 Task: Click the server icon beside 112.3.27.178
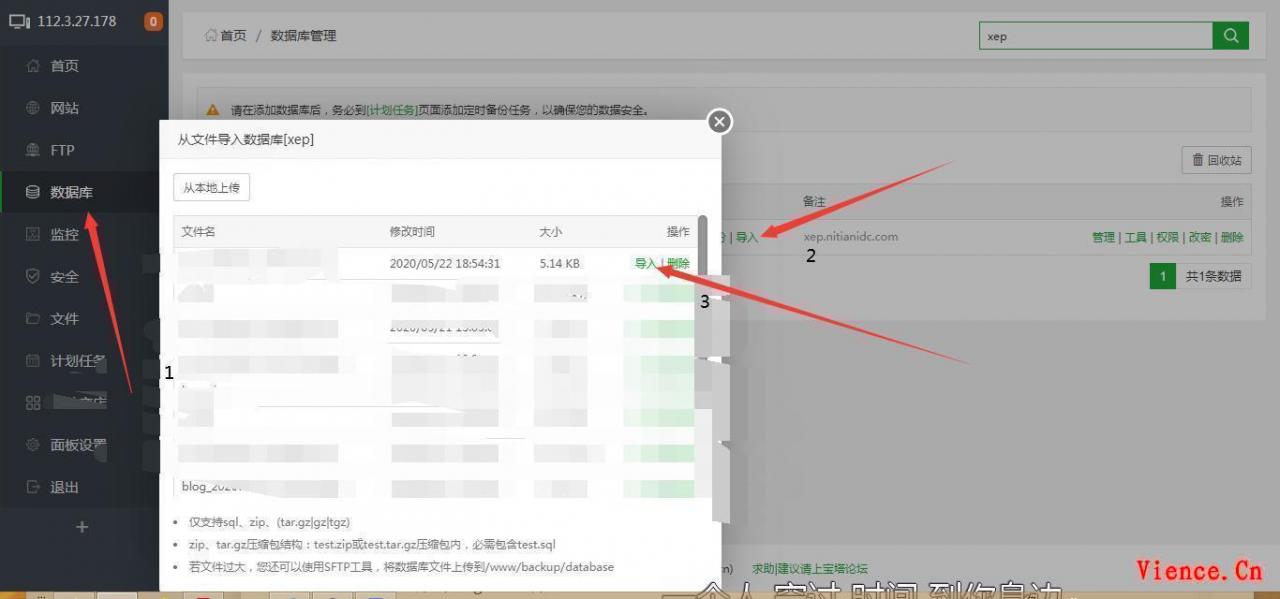coord(20,20)
